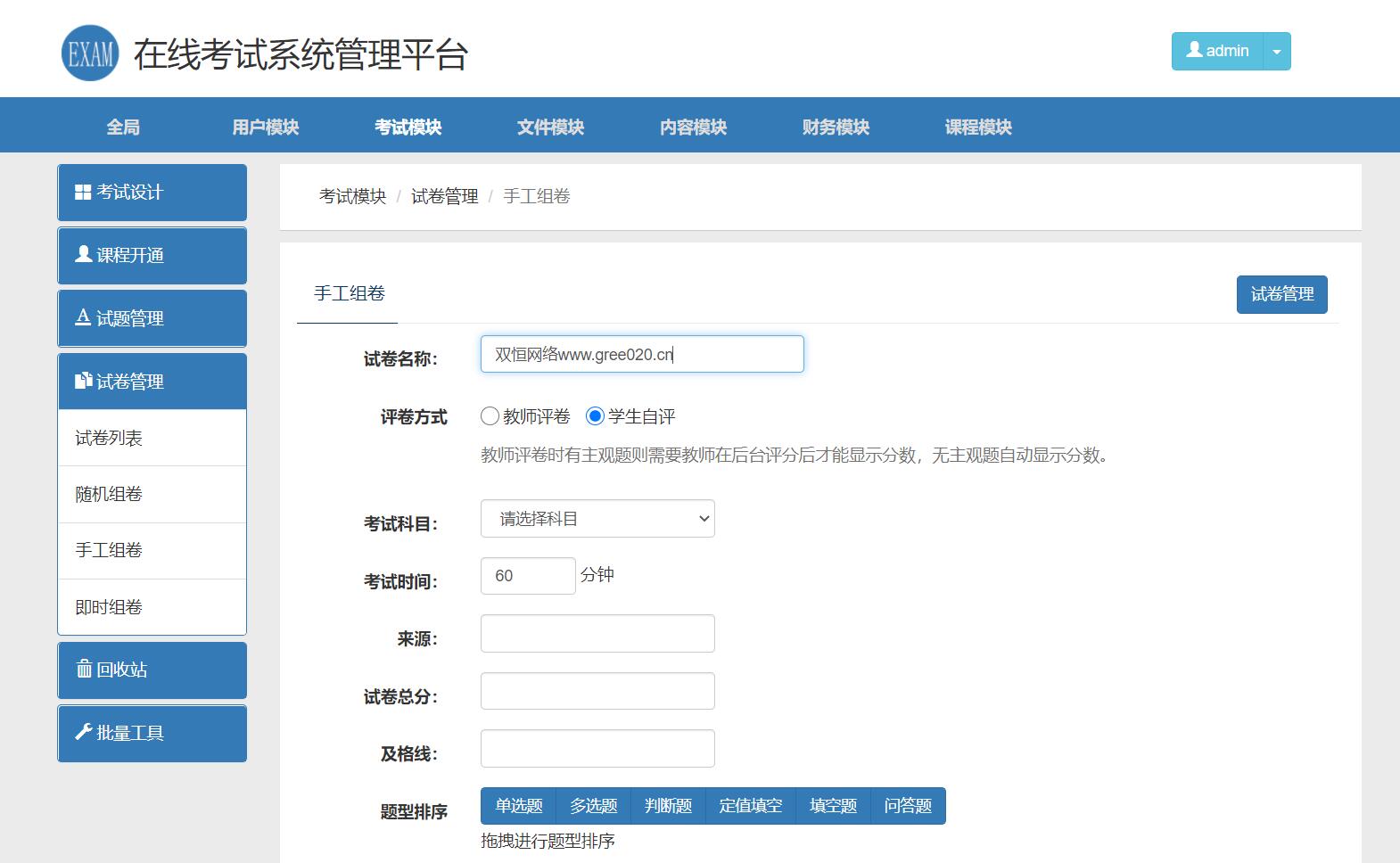Click the 拖拽进行题型排序 hint text

coord(548,841)
